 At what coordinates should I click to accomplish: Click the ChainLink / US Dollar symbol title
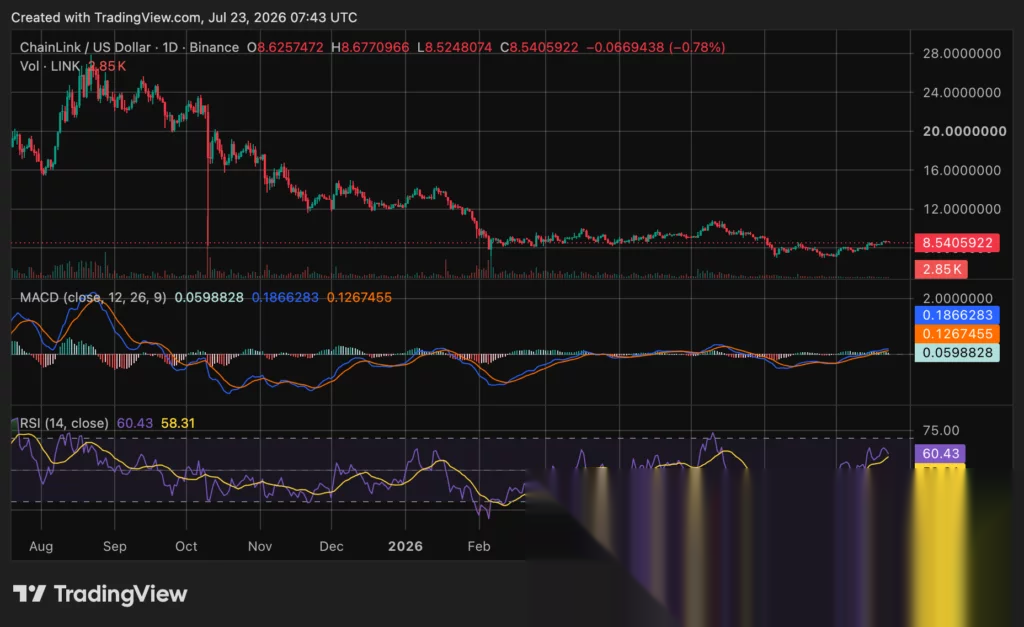coord(87,47)
